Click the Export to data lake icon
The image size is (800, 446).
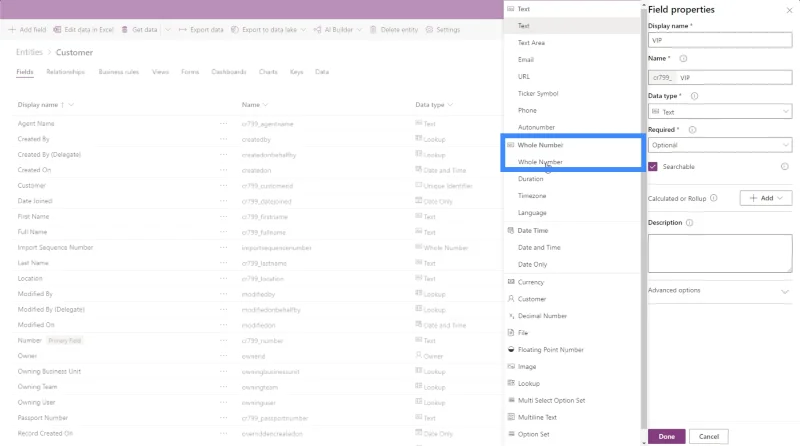235,30
